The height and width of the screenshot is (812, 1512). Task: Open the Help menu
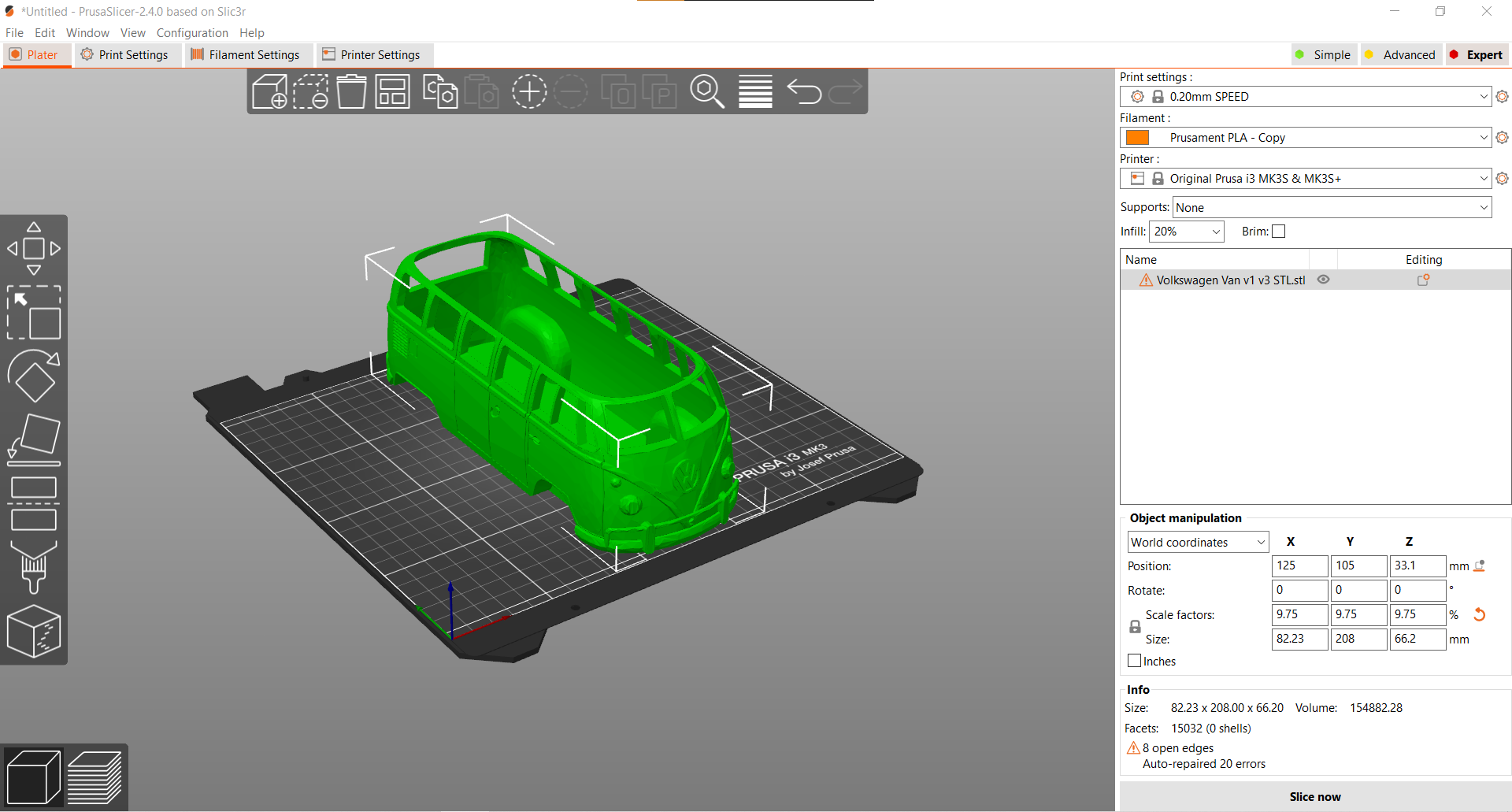(252, 32)
